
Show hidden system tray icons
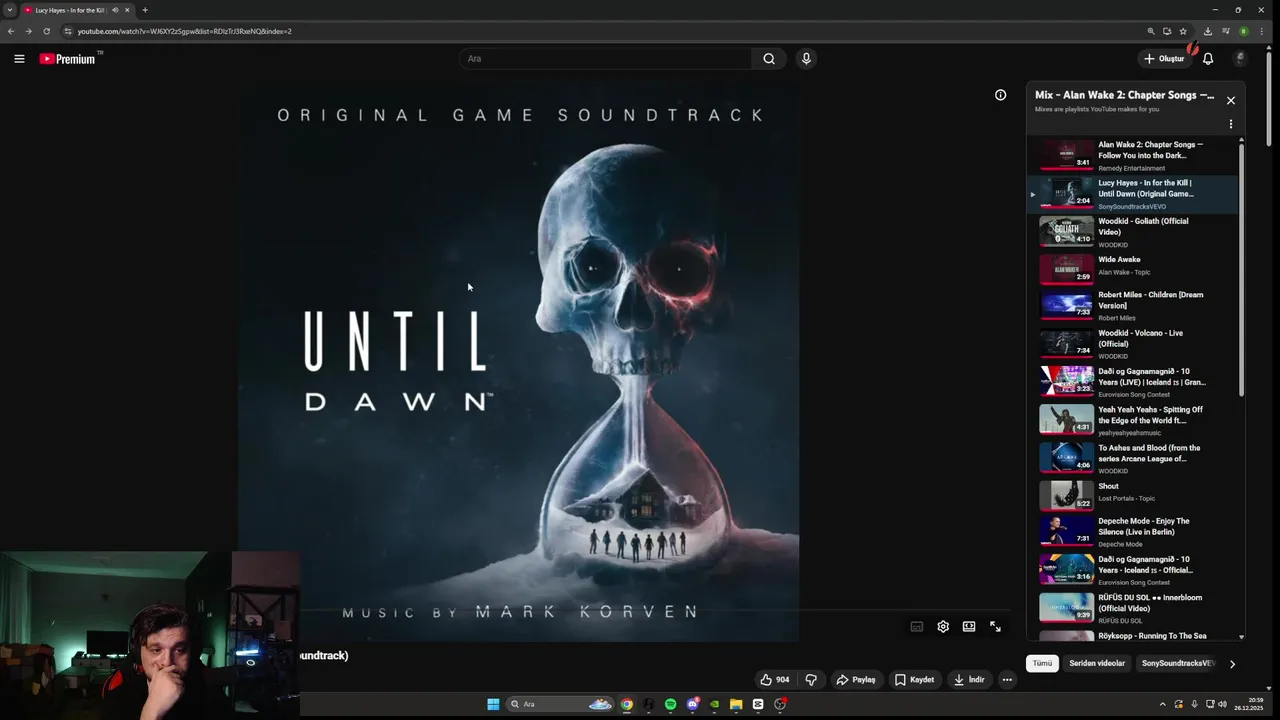[1162, 704]
